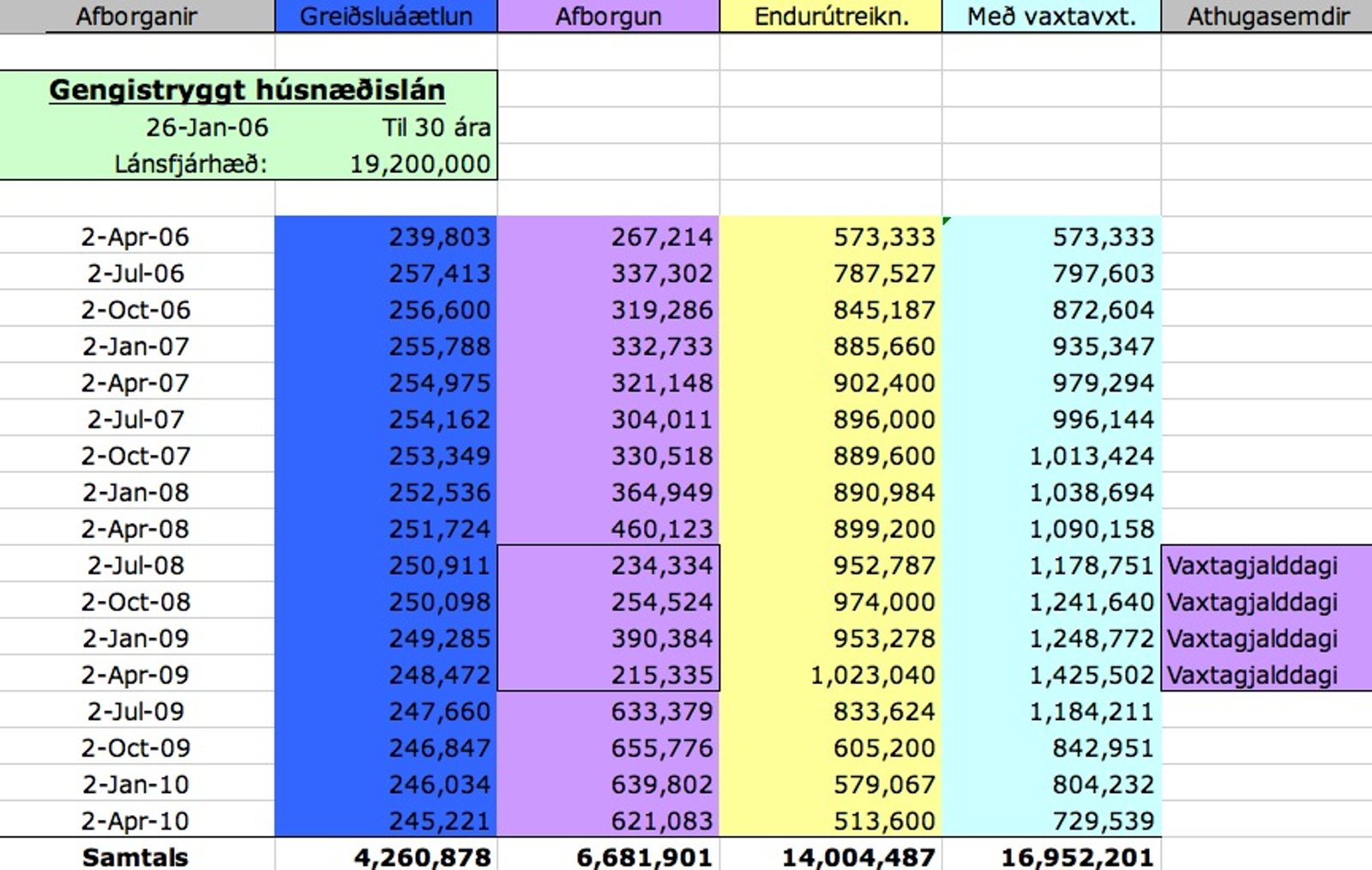Click cell with value 974,000

coord(831,601)
